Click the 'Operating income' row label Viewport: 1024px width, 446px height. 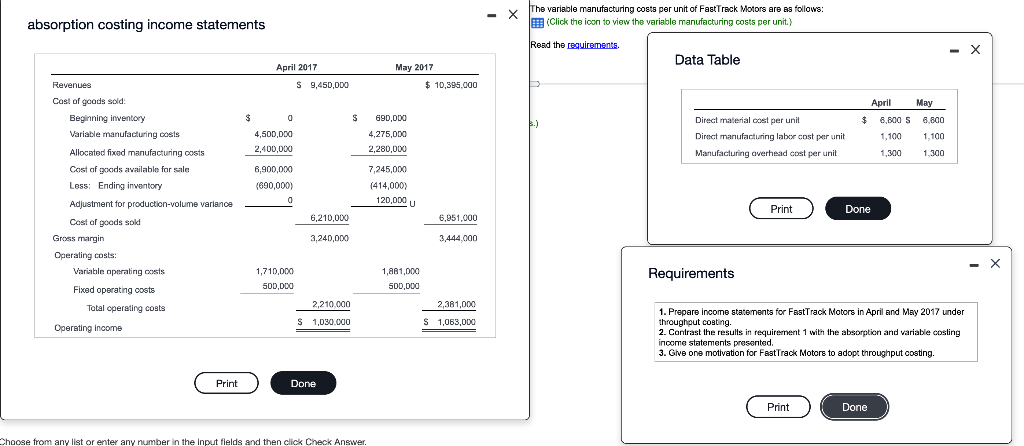(x=88, y=328)
